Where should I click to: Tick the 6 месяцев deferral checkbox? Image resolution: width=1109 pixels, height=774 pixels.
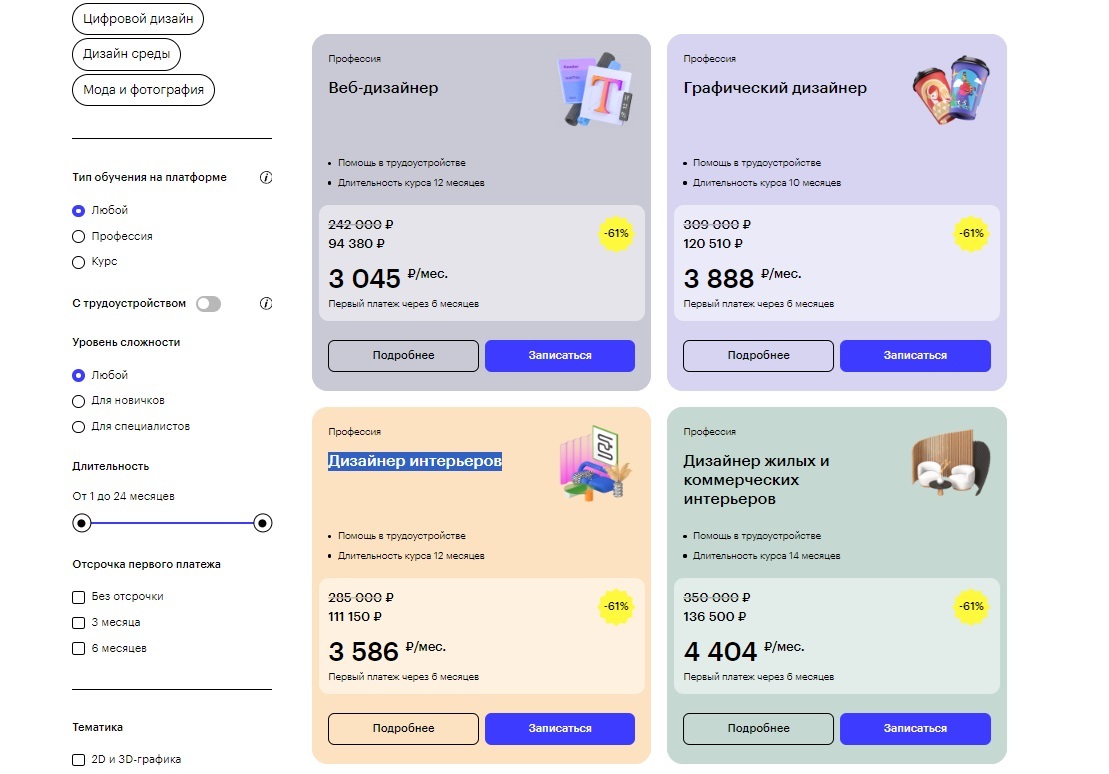[79, 649]
